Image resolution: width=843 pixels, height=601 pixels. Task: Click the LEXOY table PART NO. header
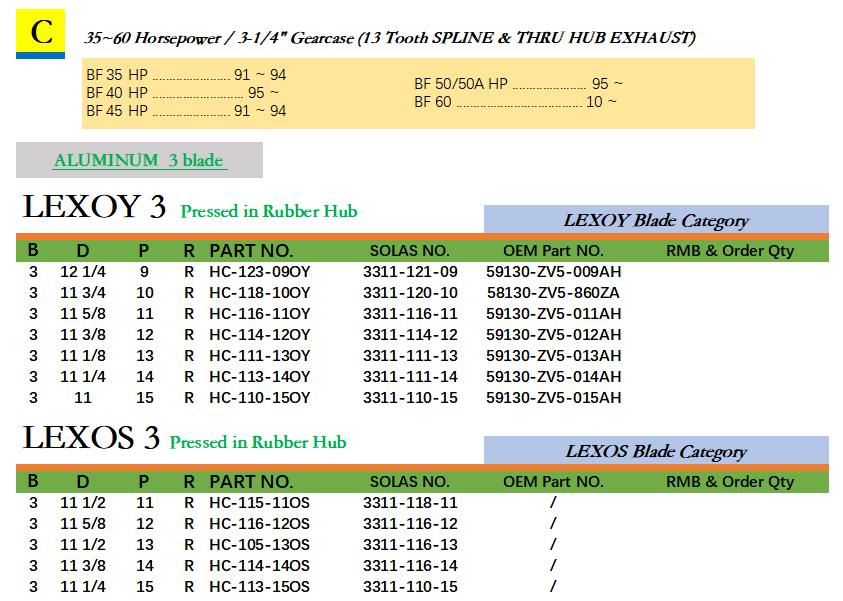coord(251,251)
